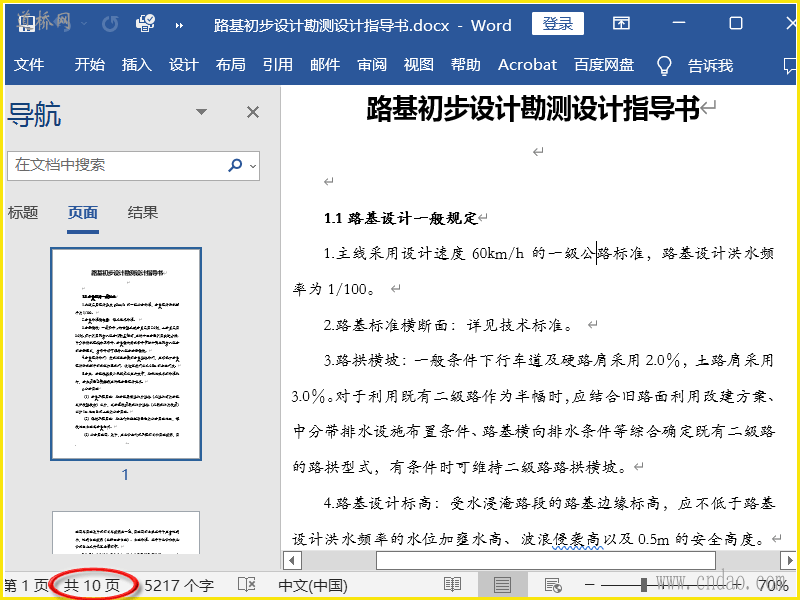Open the 视图 ribbon tab

(419, 65)
